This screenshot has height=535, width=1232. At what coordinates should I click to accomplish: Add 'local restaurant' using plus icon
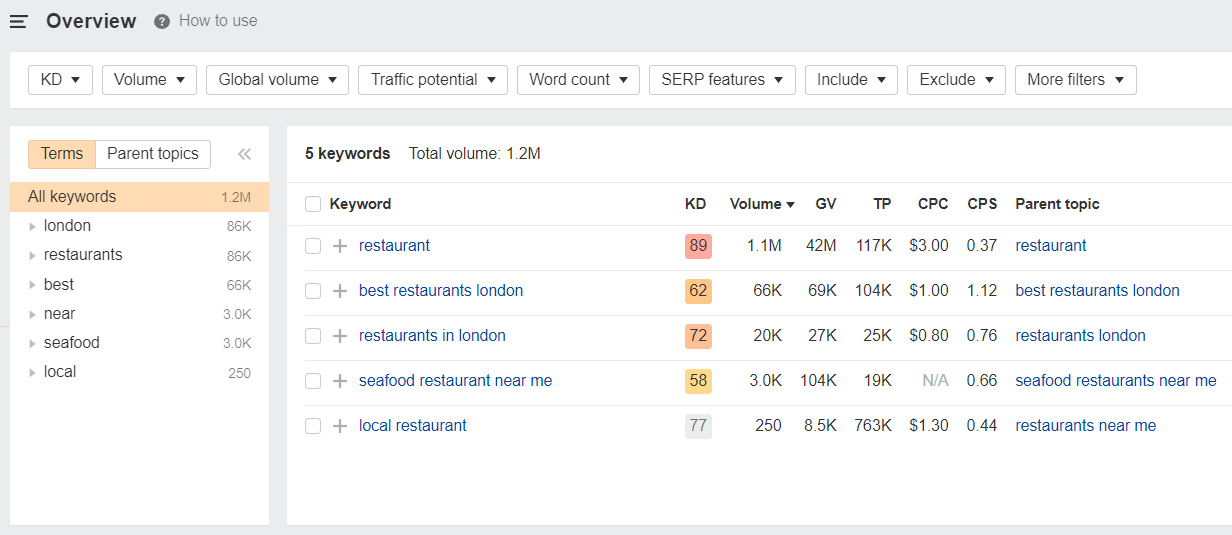[x=340, y=426]
